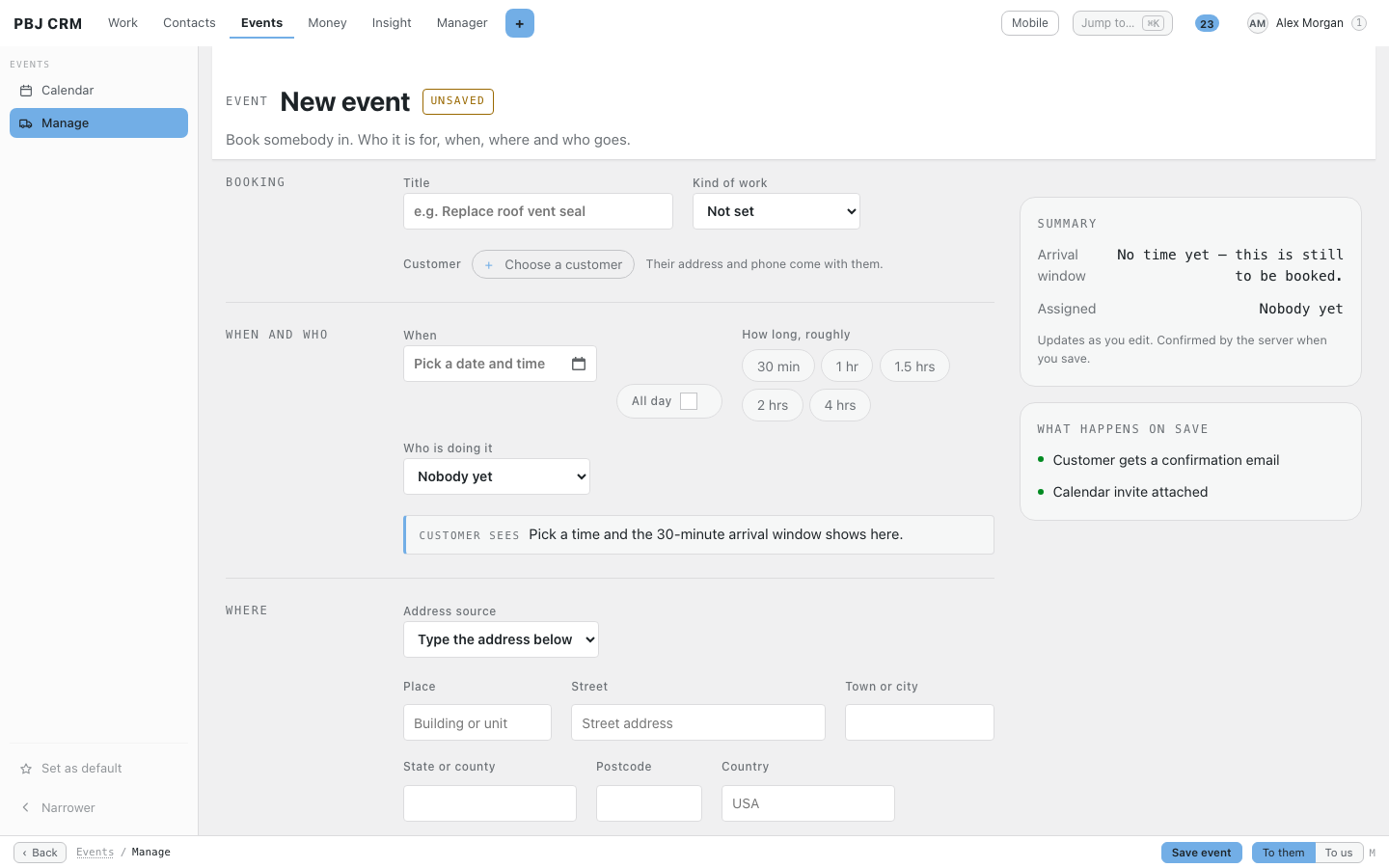Click the Narrower chevron icon
This screenshot has height=868, width=1389.
pos(26,808)
